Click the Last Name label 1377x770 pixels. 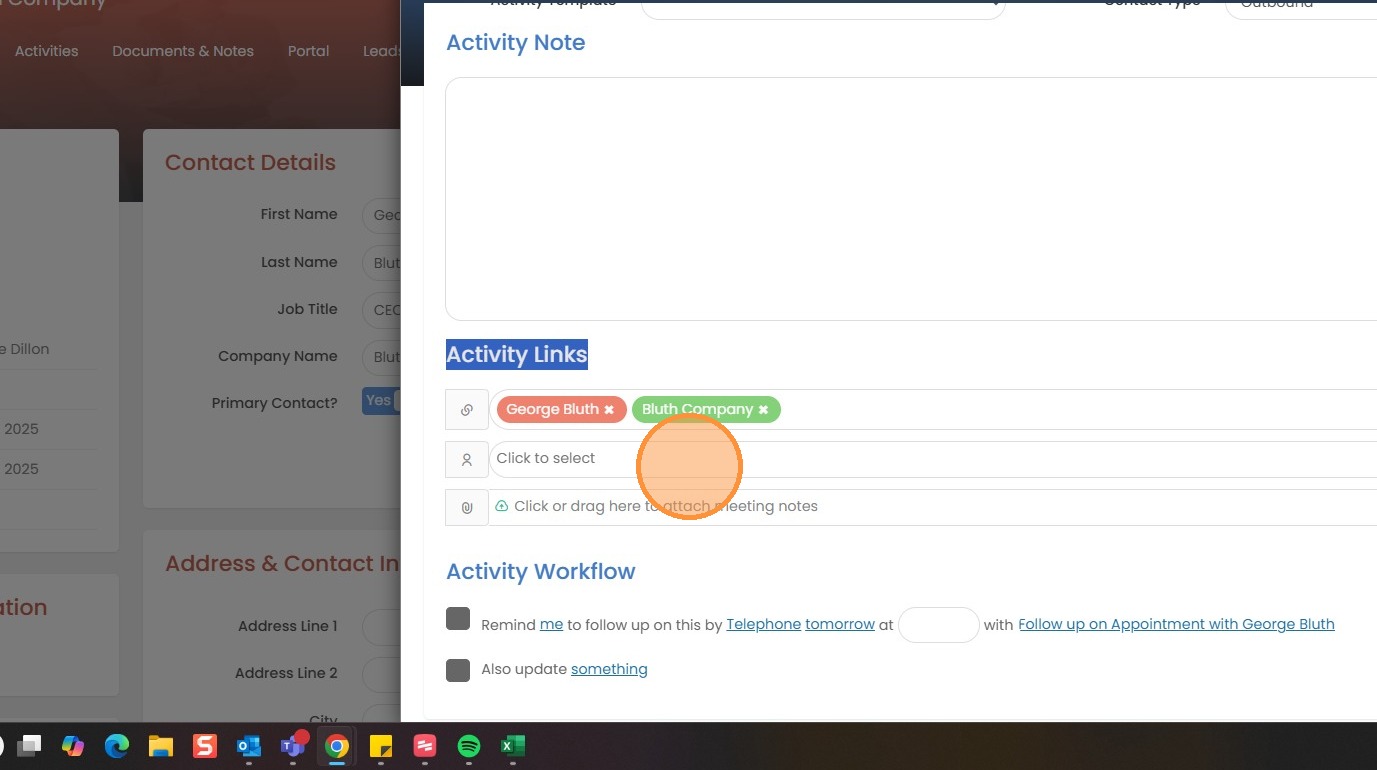pyautogui.click(x=299, y=262)
